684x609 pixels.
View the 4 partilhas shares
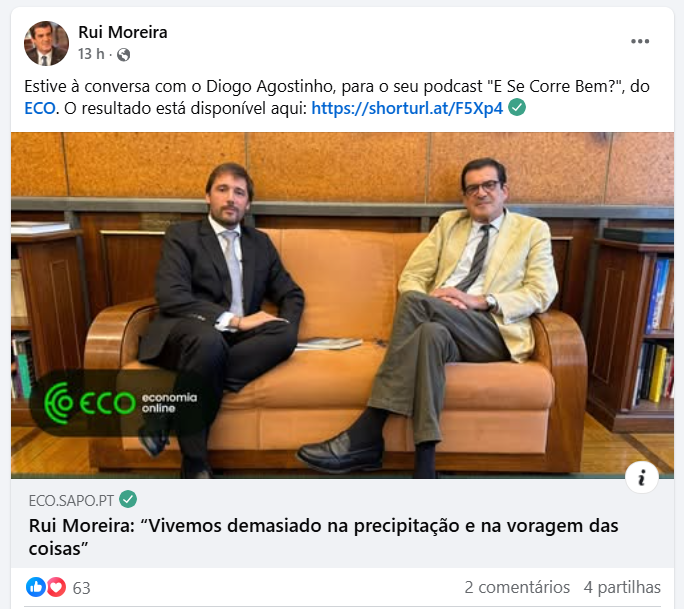pos(622,587)
